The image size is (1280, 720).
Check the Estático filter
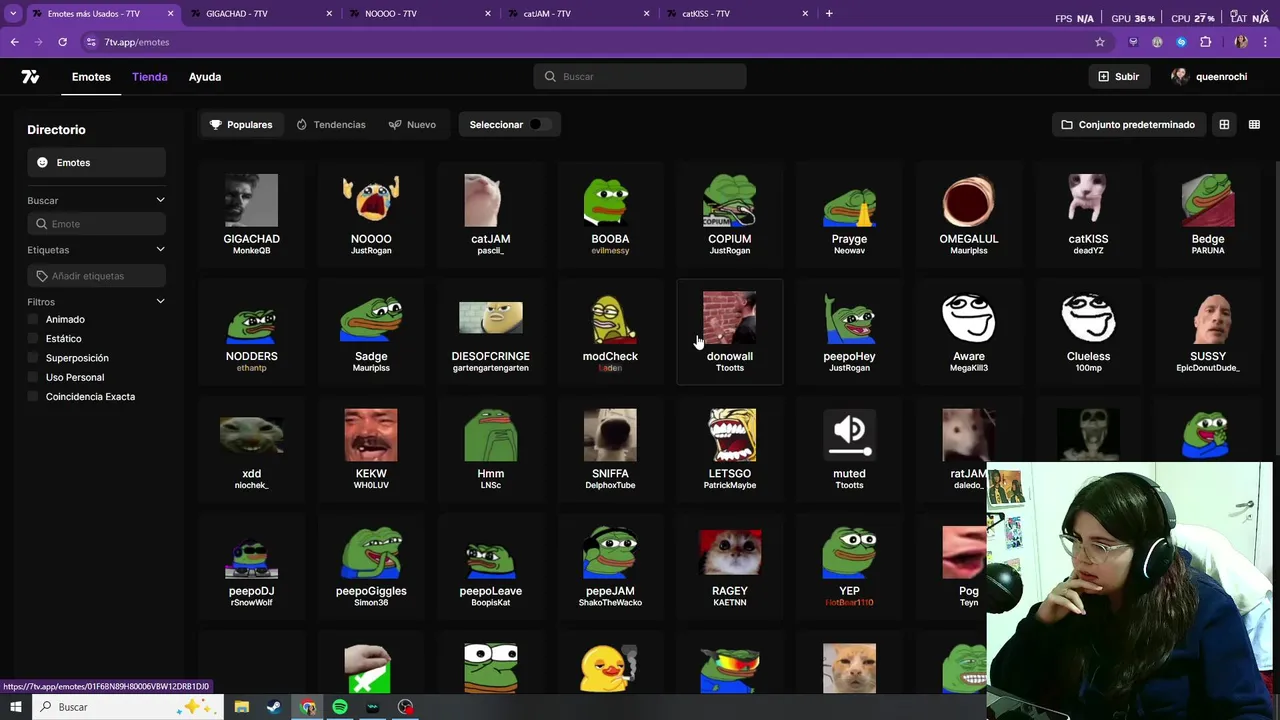point(33,339)
